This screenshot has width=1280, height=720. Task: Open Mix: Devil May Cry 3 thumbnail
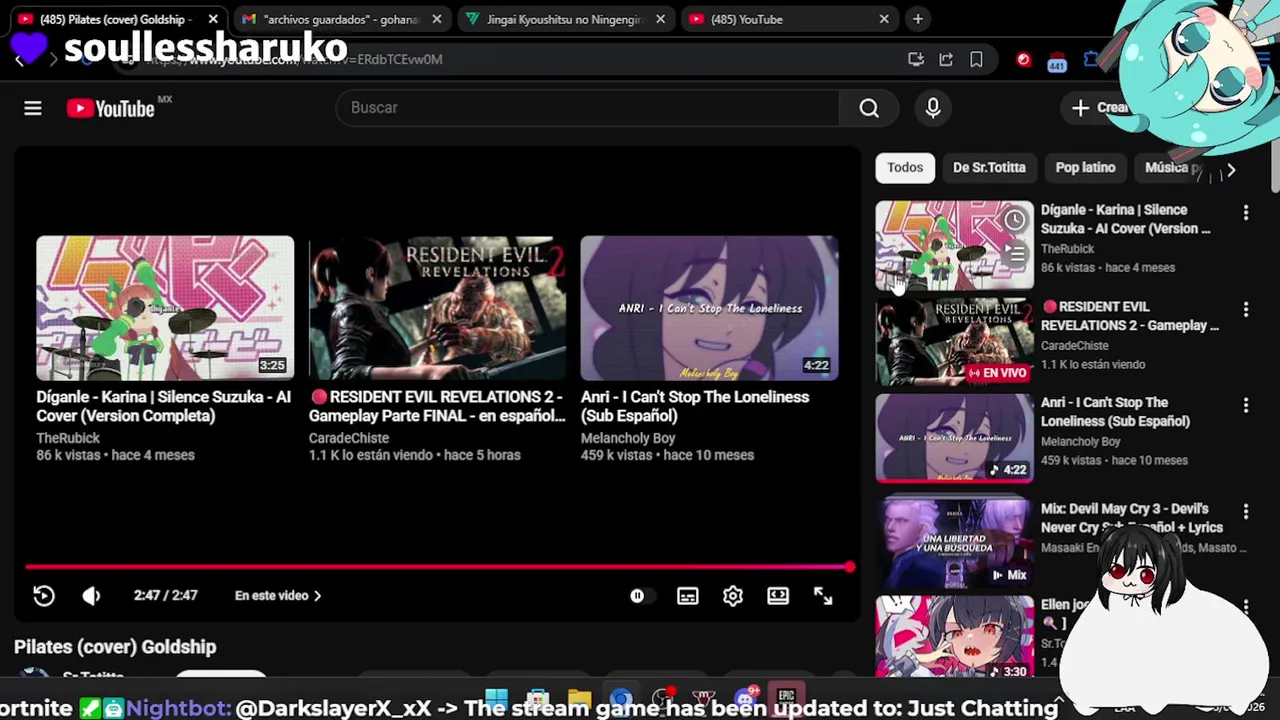[x=954, y=544]
